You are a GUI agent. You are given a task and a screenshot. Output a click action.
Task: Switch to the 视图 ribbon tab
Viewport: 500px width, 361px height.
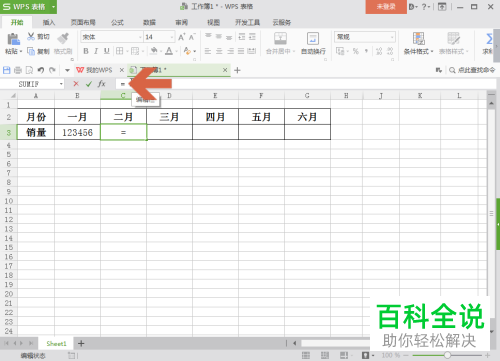(213, 22)
